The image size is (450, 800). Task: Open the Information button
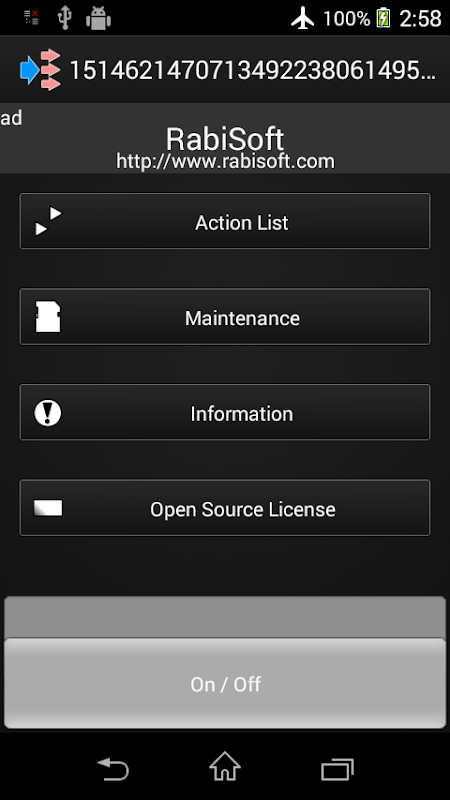click(225, 412)
